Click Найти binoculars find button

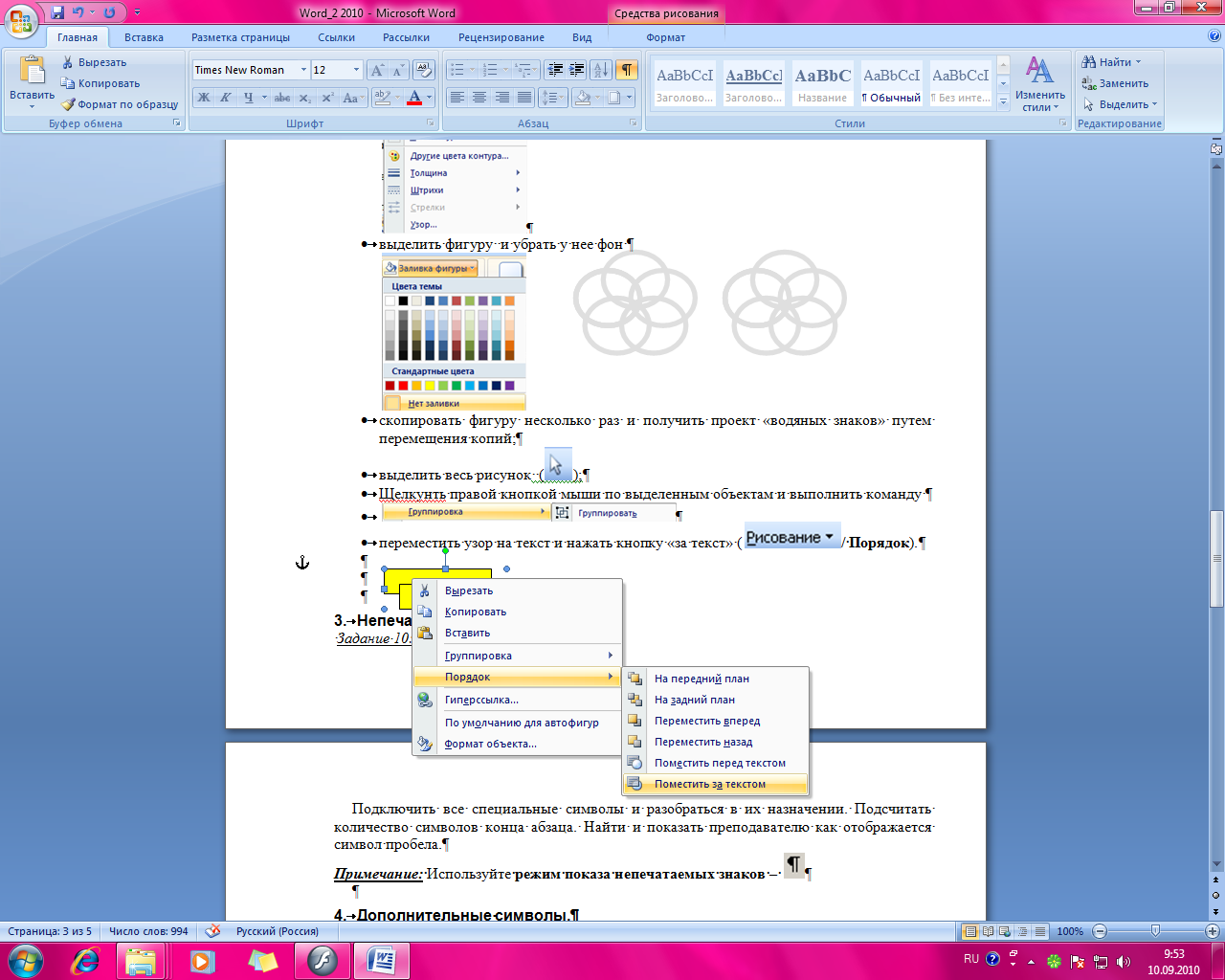(x=1110, y=62)
